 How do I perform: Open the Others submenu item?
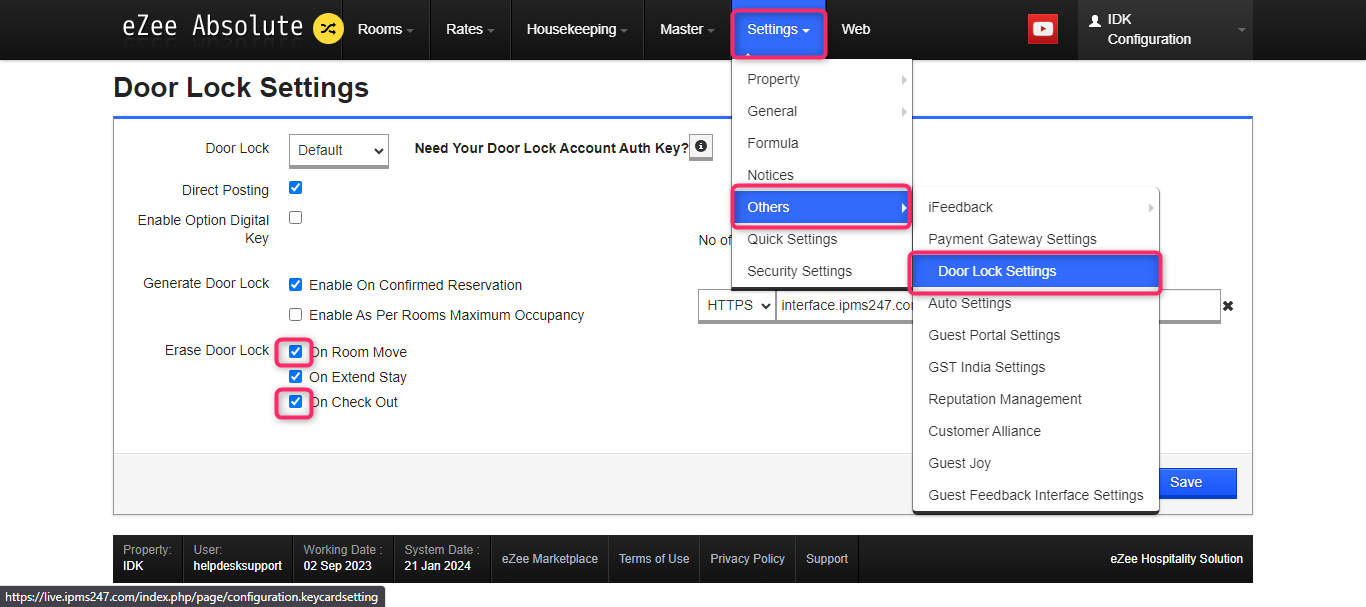pos(822,207)
